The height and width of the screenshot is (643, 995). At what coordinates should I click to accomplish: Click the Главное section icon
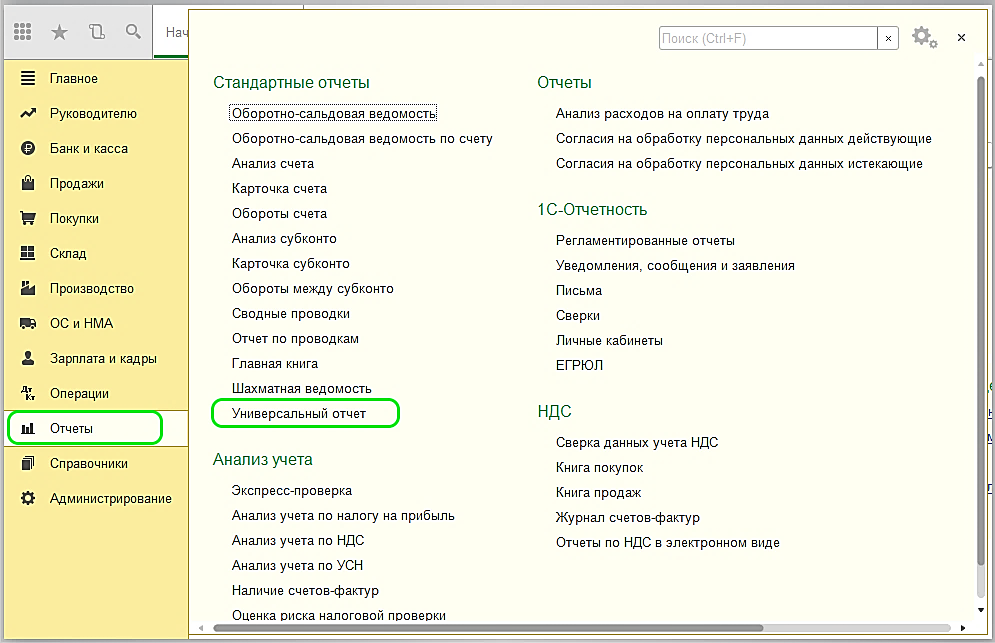(28, 78)
